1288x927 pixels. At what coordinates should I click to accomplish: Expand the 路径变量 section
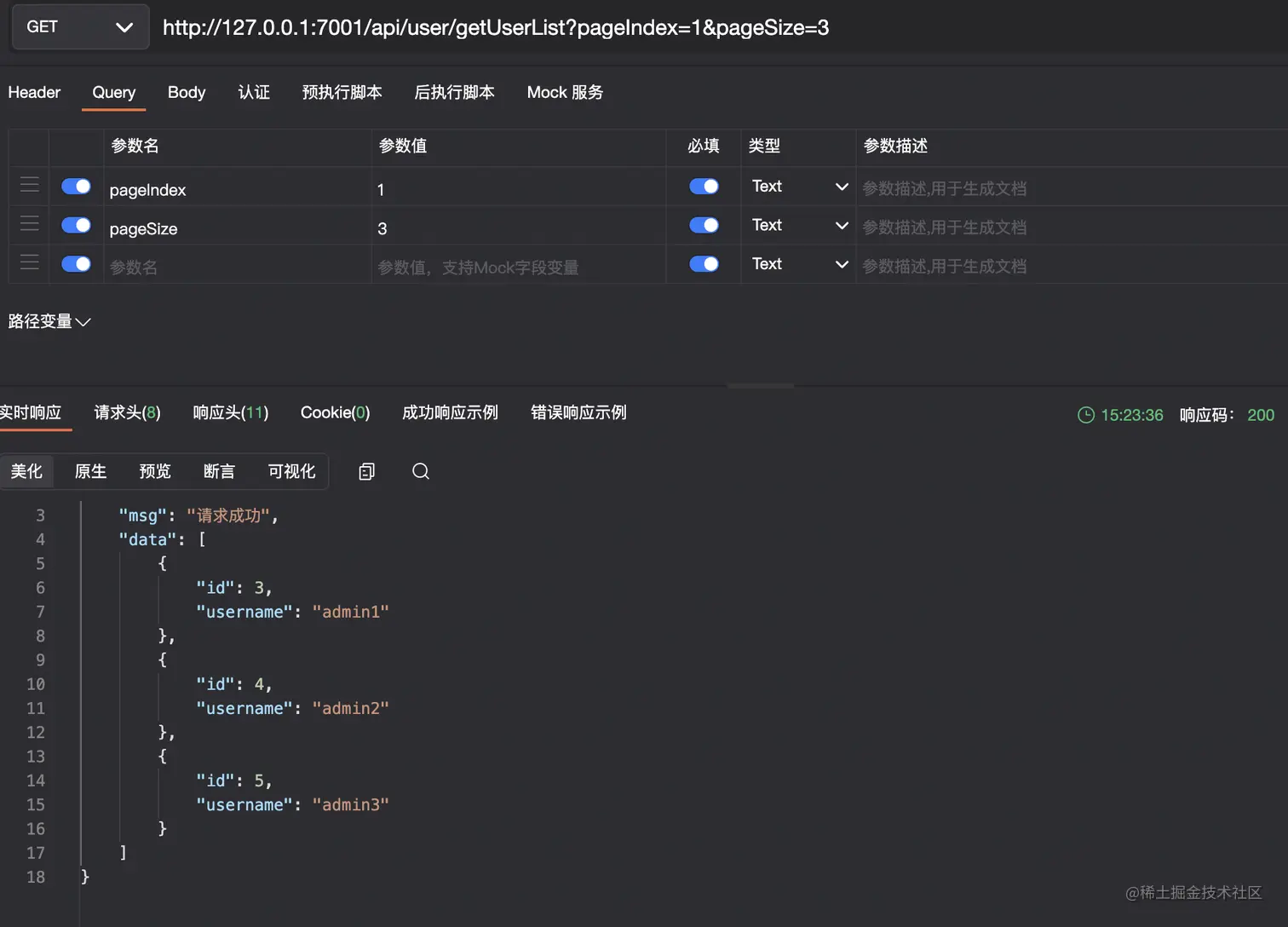[49, 321]
